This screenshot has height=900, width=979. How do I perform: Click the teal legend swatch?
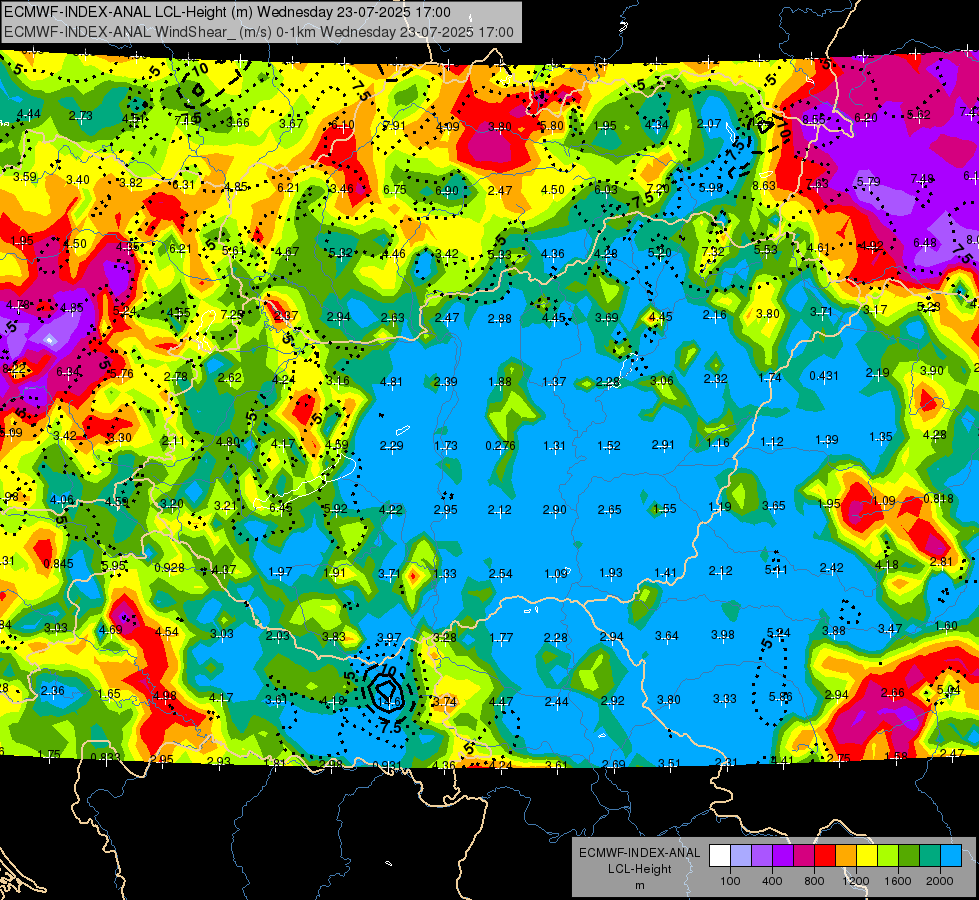929,856
